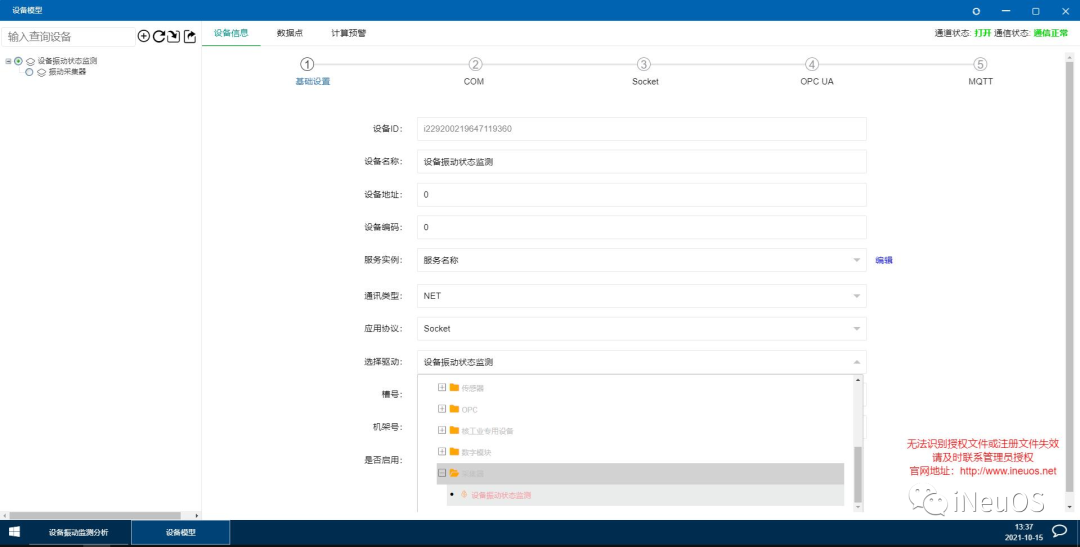Open the http://www.ineuos.net link
This screenshot has width=1080, height=547.
tap(1008, 471)
